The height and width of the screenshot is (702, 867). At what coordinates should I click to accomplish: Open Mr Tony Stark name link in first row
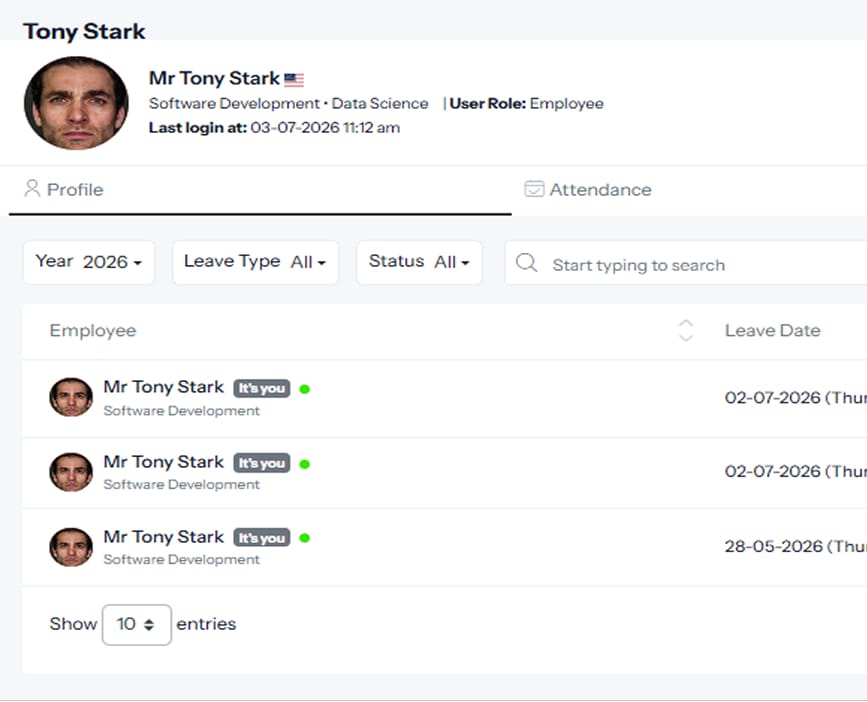click(164, 387)
